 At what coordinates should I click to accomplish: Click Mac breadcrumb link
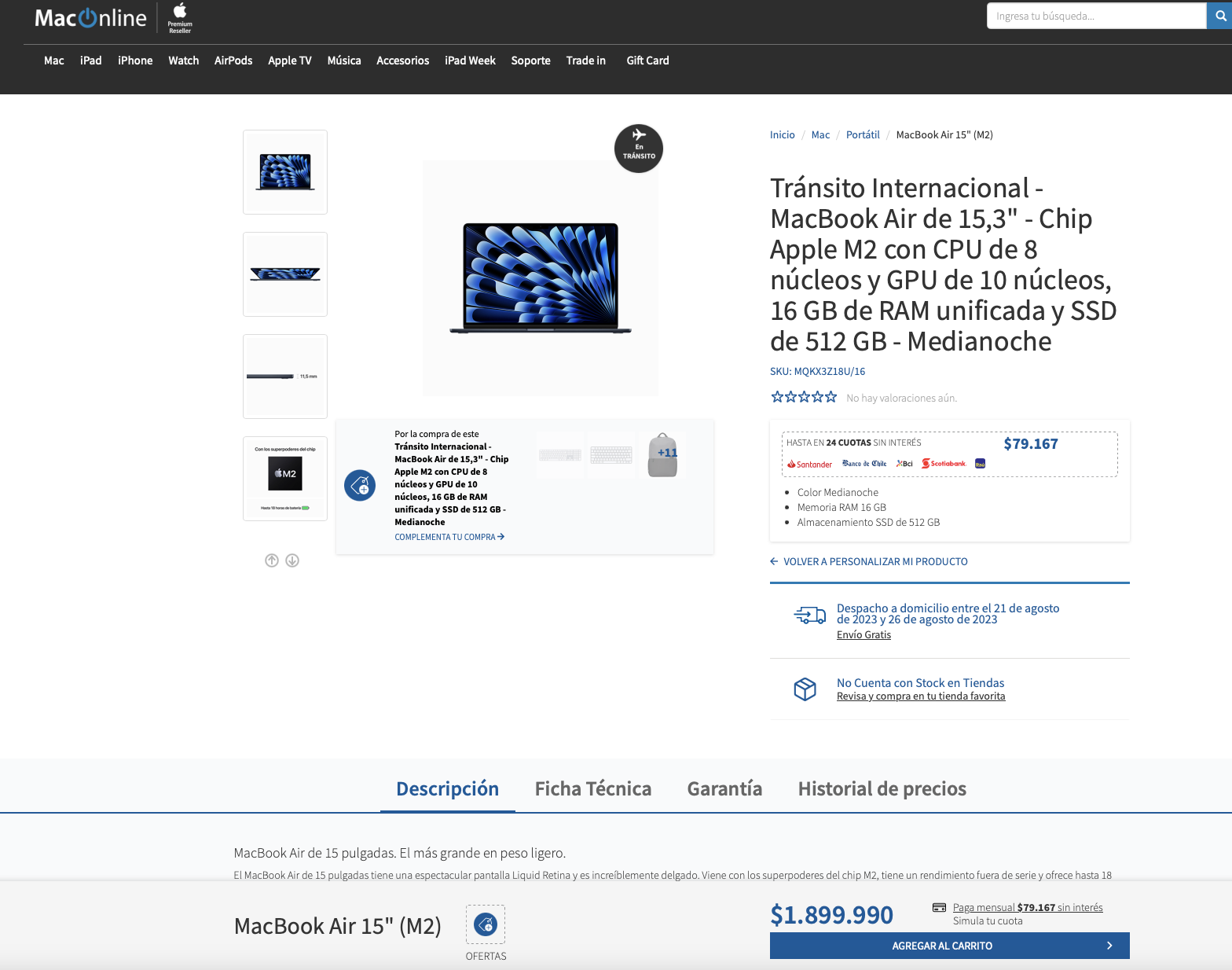(x=820, y=135)
